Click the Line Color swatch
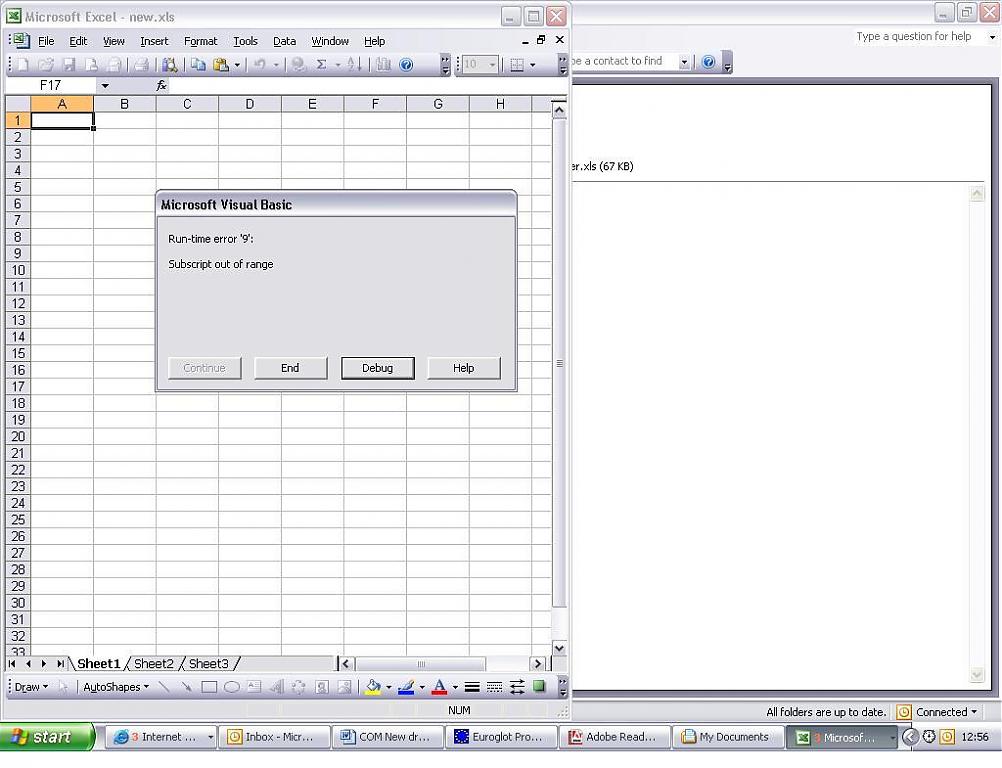 pos(406,687)
